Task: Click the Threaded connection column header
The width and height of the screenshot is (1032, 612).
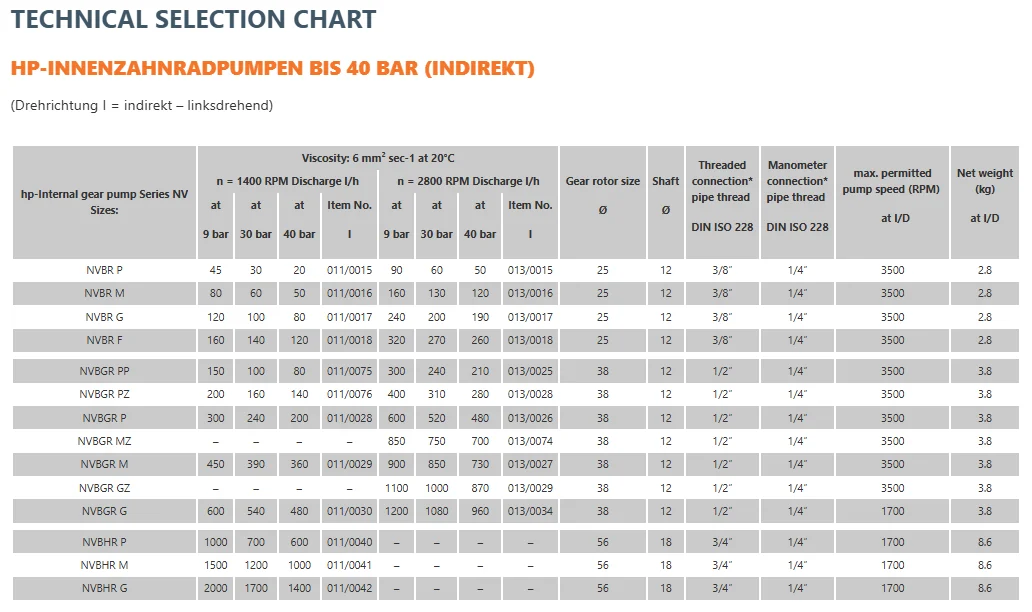Action: pyautogui.click(x=721, y=181)
